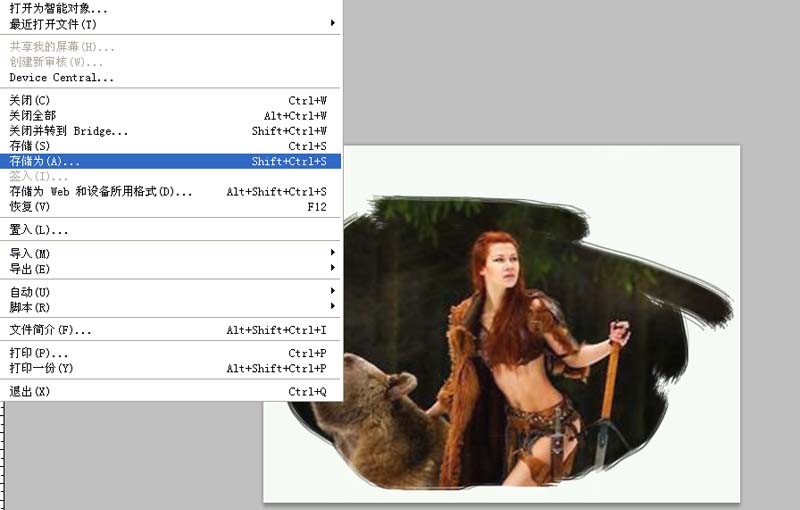Launch Device Central... from the menu
The width and height of the screenshot is (800, 510).
coord(62,77)
